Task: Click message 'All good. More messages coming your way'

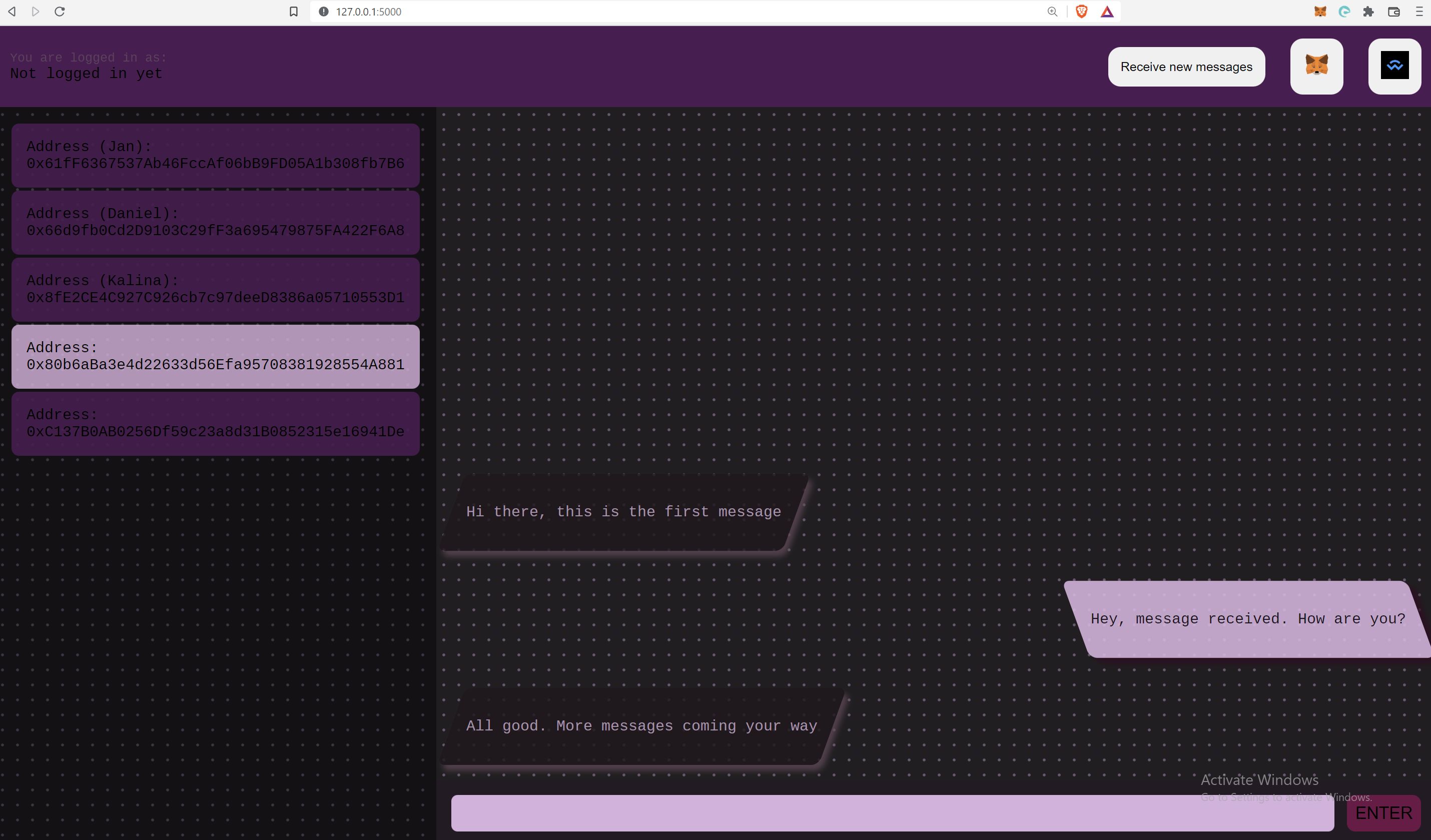Action: [x=643, y=726]
